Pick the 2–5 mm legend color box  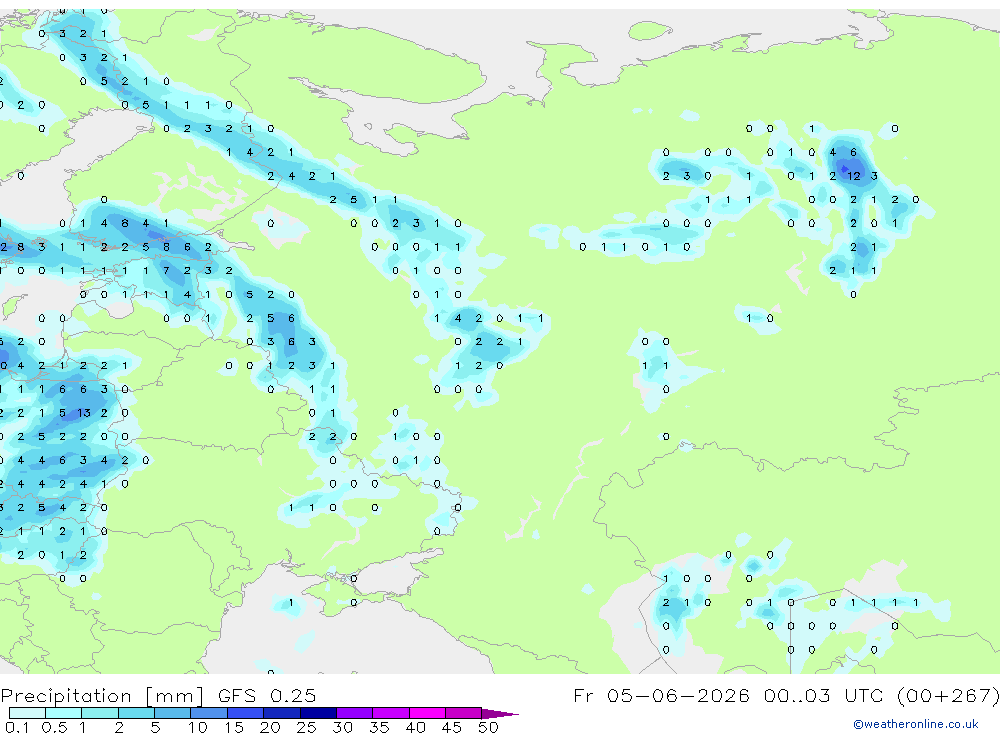pyautogui.click(x=136, y=713)
